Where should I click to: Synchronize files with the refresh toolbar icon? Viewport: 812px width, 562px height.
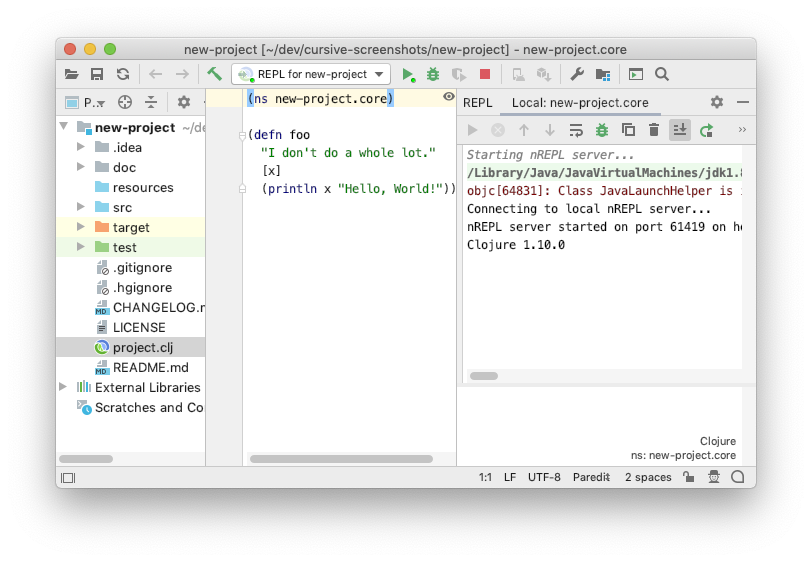123,75
